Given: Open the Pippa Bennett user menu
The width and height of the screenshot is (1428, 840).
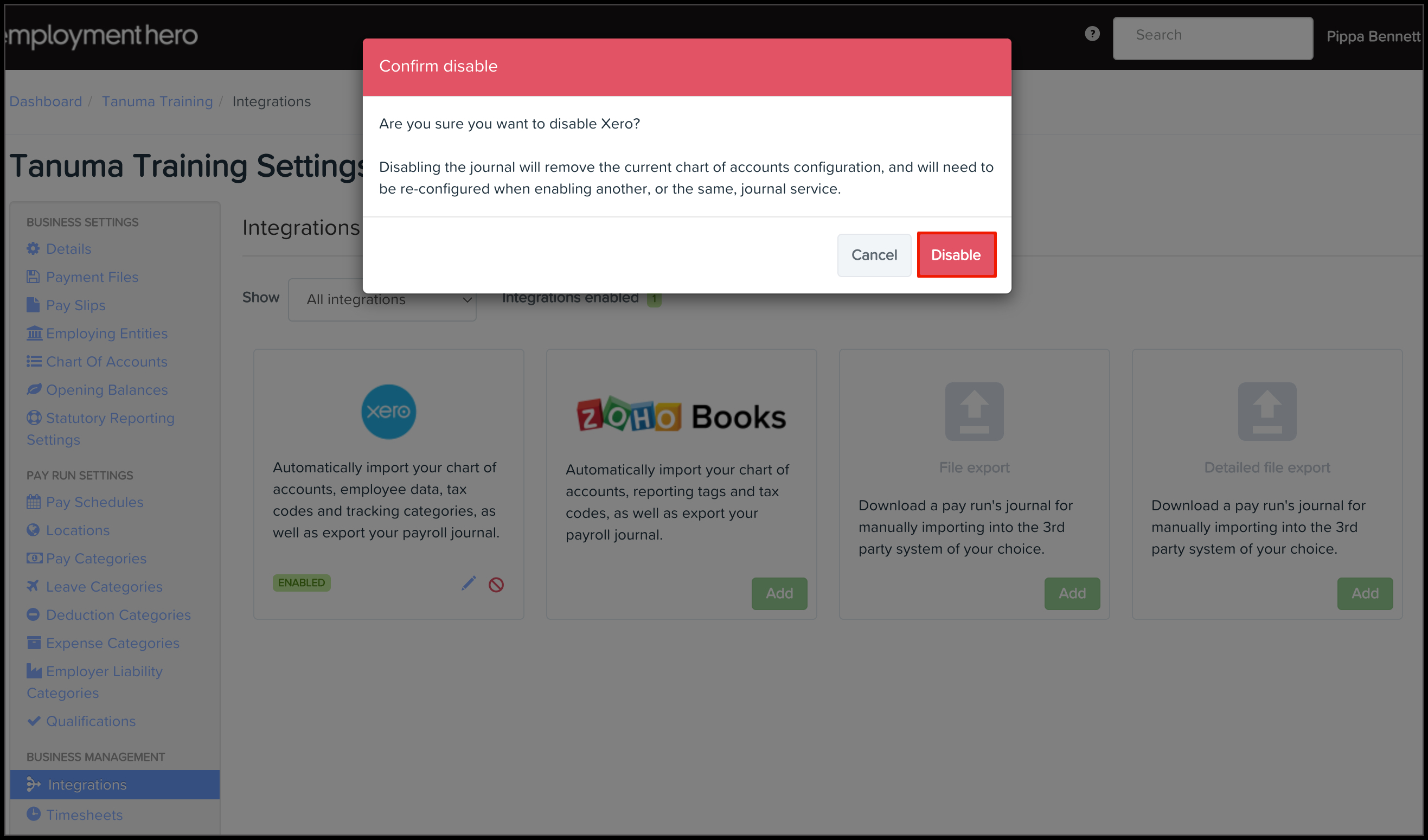Looking at the screenshot, I should [x=1374, y=37].
